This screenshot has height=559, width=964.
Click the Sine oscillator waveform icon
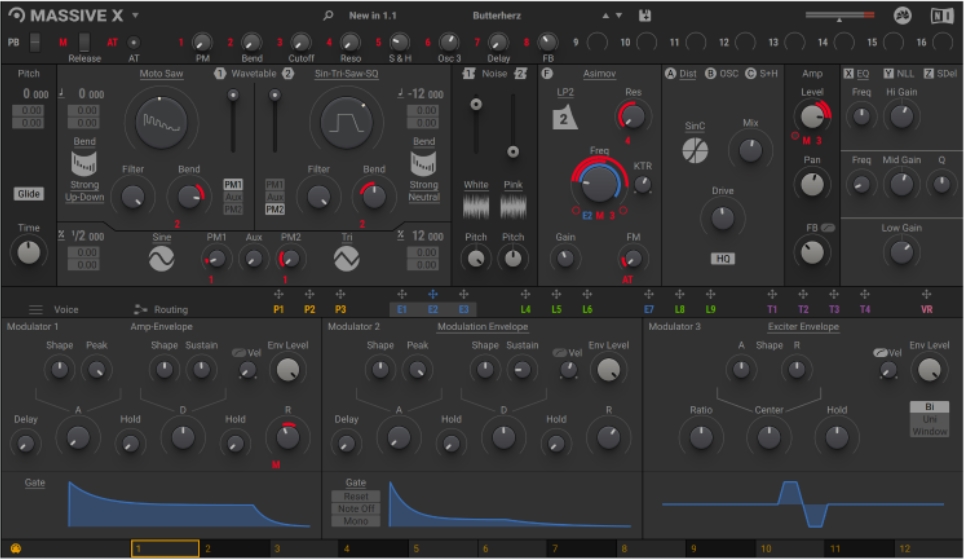pyautogui.click(x=161, y=259)
